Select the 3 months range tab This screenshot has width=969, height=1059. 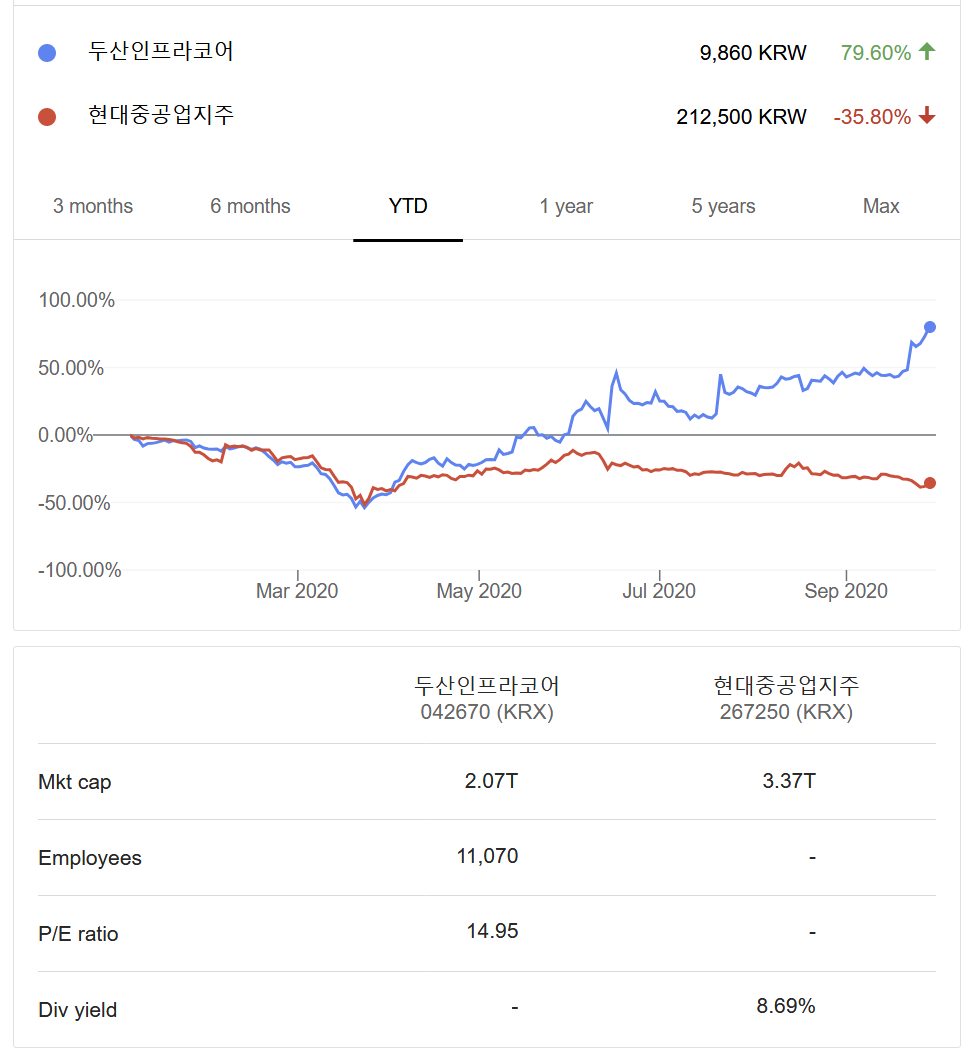point(93,206)
